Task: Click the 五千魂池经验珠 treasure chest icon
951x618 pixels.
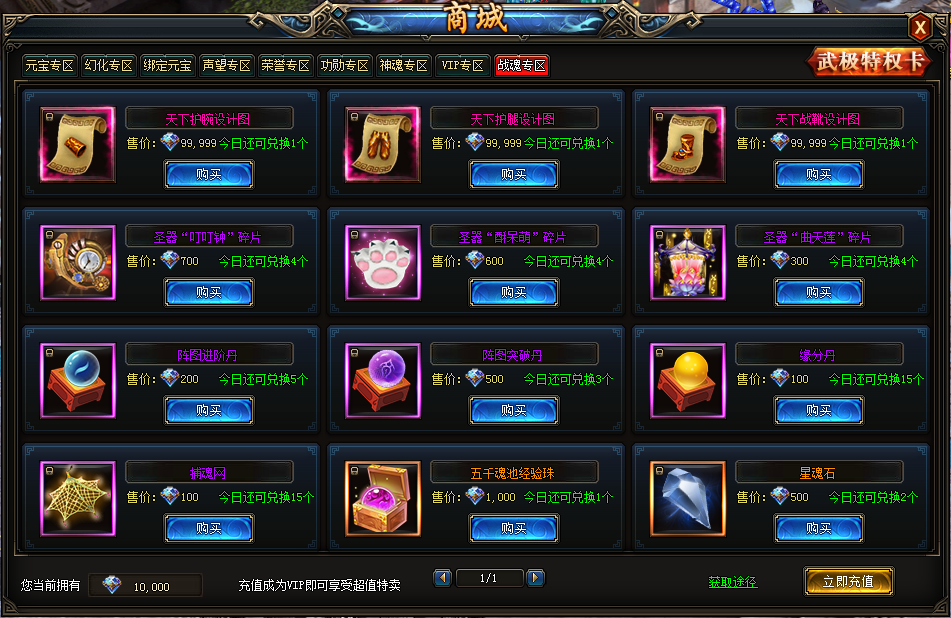Action: click(x=383, y=499)
